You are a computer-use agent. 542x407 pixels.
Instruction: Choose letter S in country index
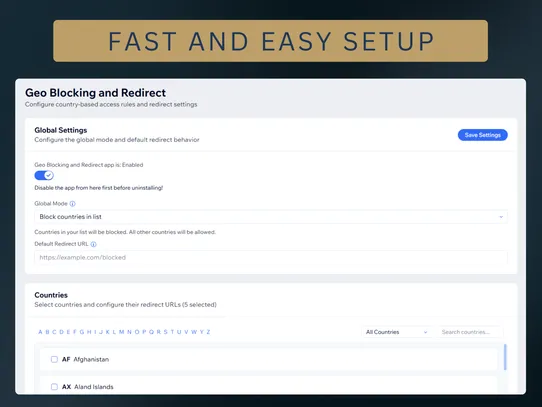[x=166, y=332]
